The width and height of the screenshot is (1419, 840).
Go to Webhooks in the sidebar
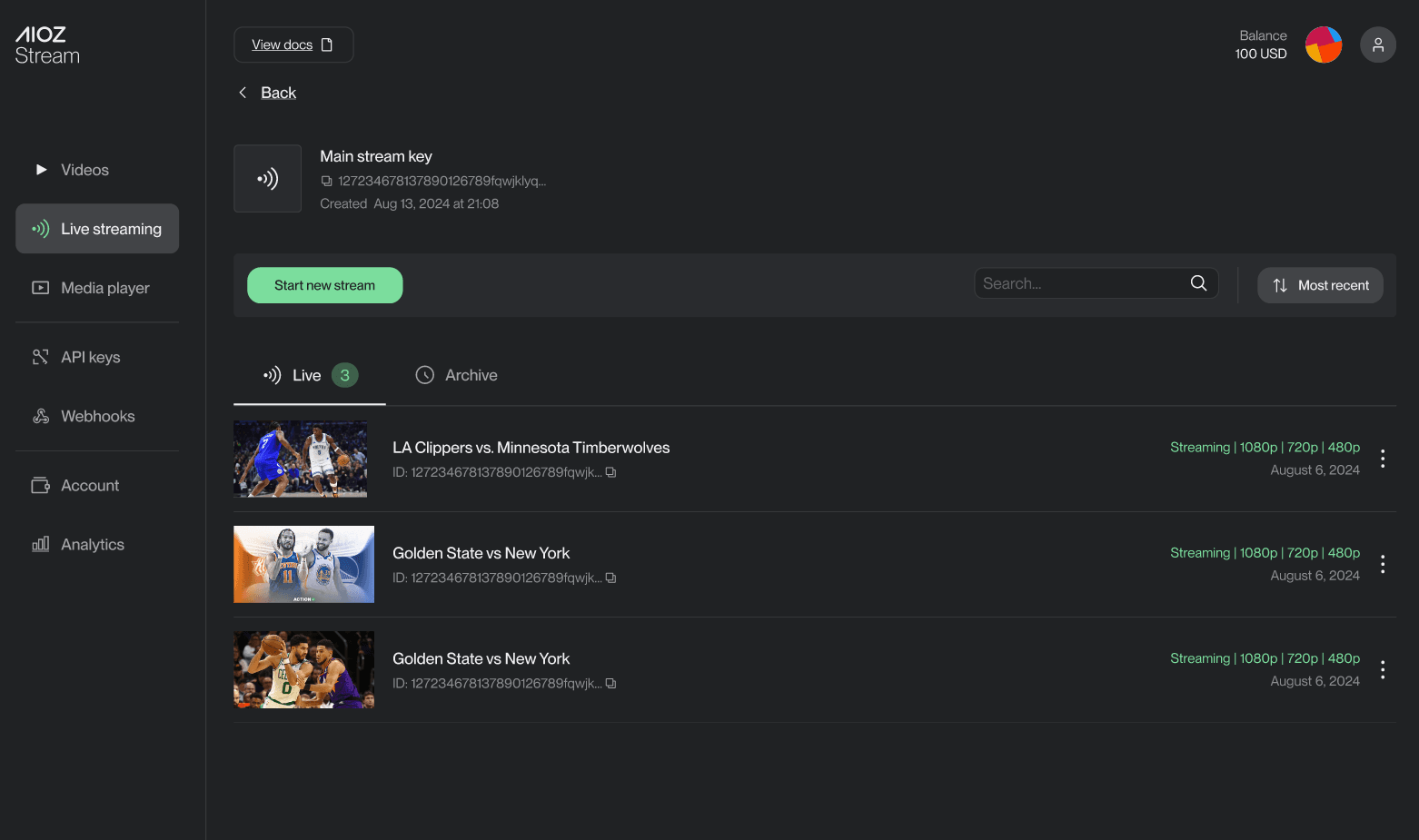click(x=97, y=416)
